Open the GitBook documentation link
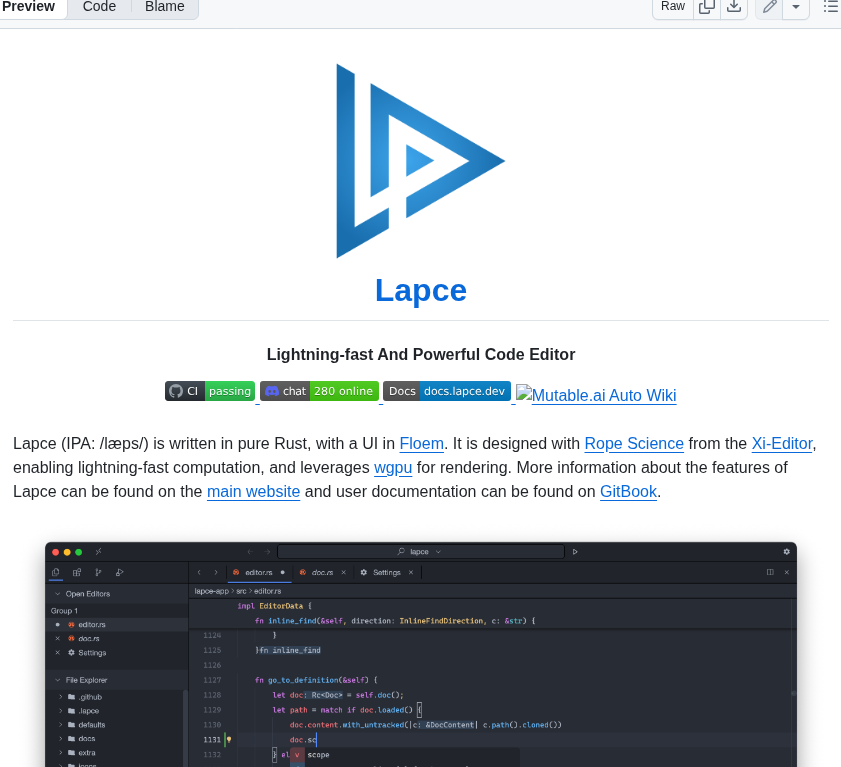The height and width of the screenshot is (767, 841). pos(628,491)
